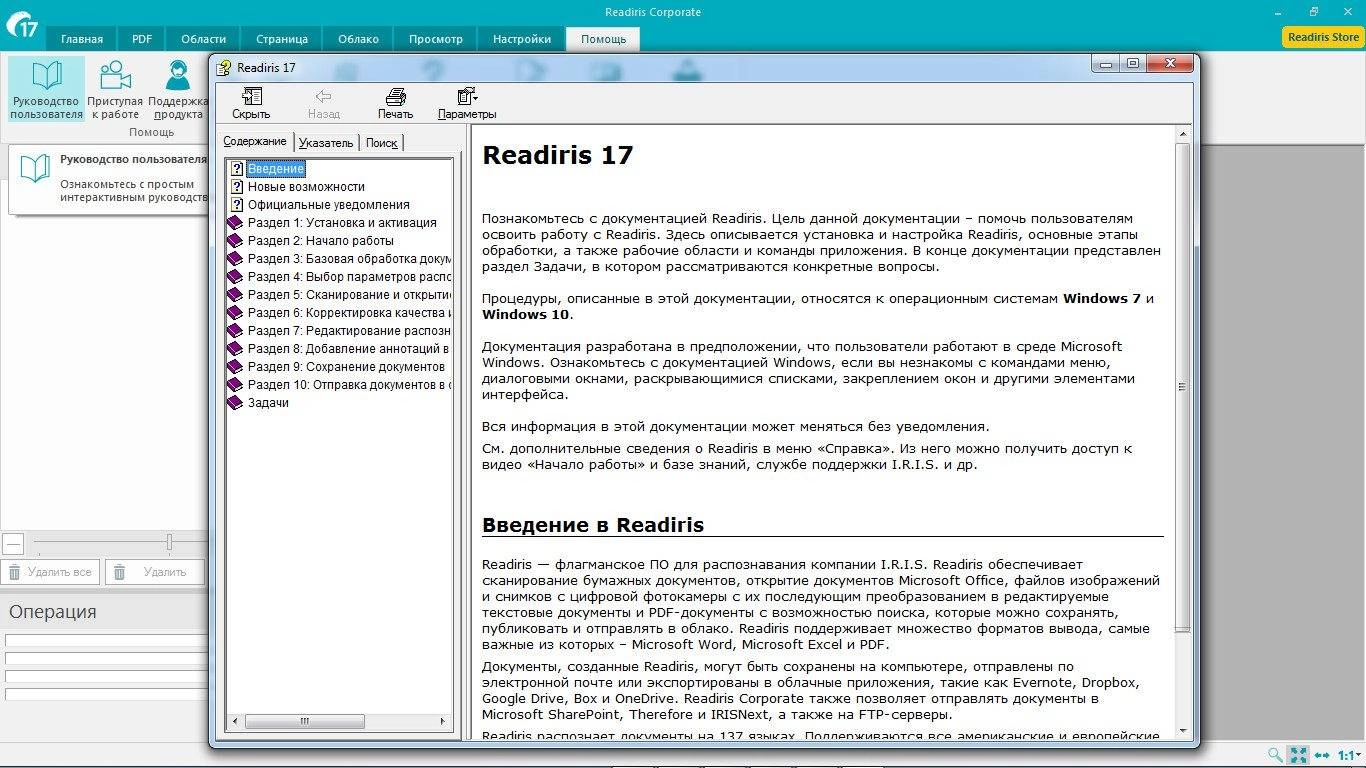Switch to the Настройки ribbon tab

522,39
